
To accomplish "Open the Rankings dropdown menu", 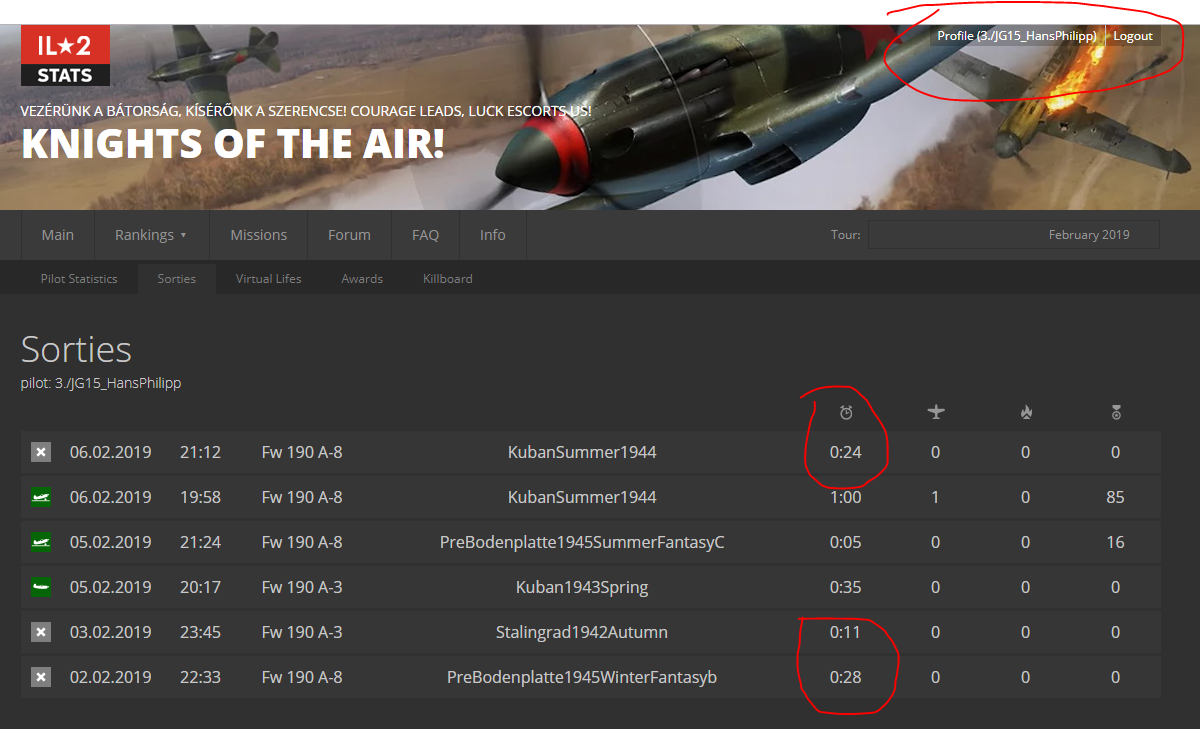I will (x=151, y=235).
